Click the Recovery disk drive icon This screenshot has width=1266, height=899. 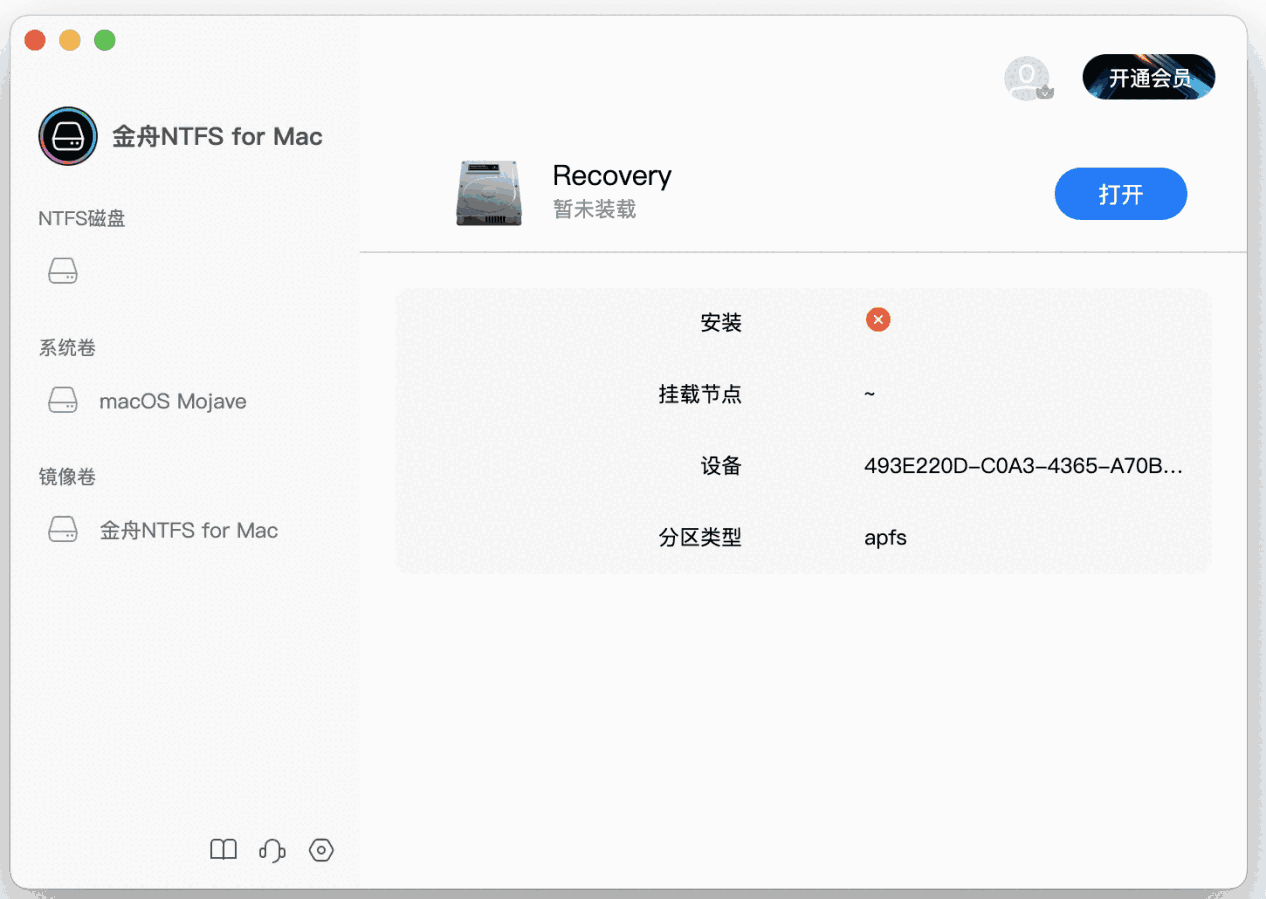click(489, 192)
